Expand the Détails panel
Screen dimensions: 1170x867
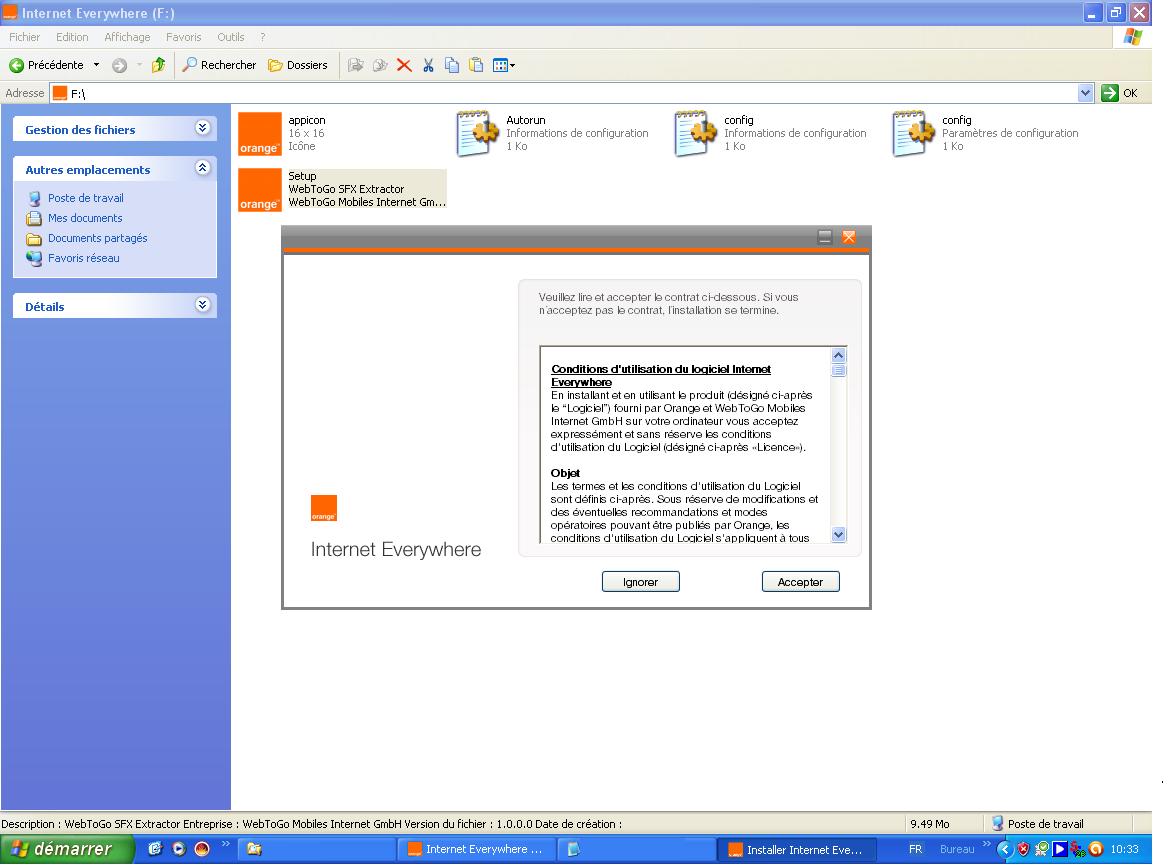pos(202,305)
